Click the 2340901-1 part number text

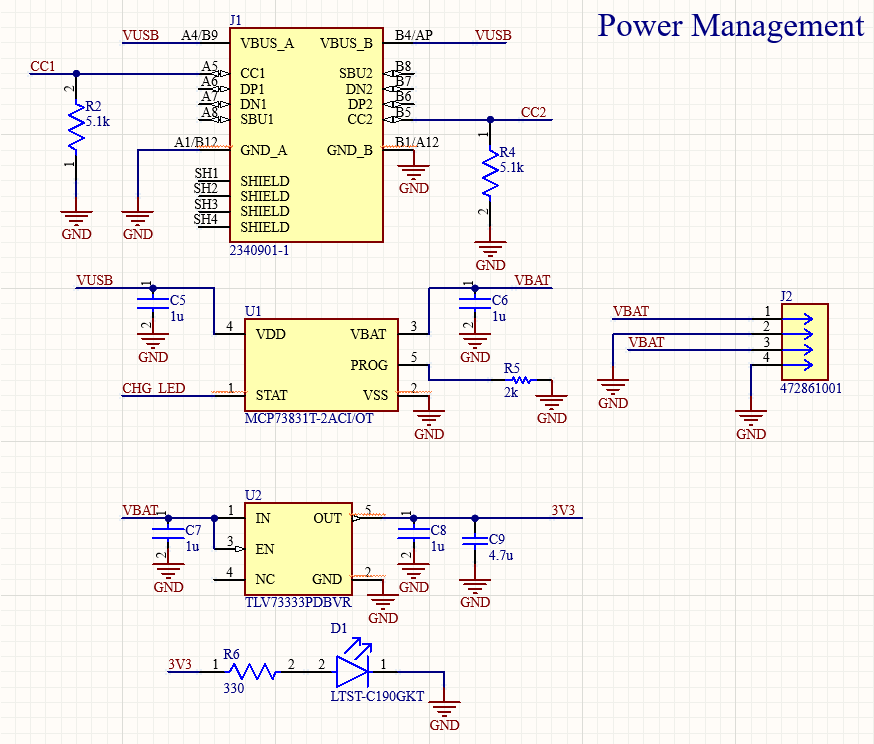[x=259, y=250]
